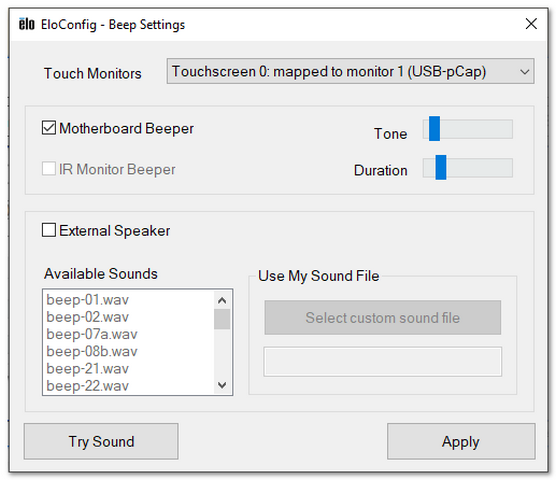
Task: Select beep-07a.wav in the list
Action: [x=128, y=334]
